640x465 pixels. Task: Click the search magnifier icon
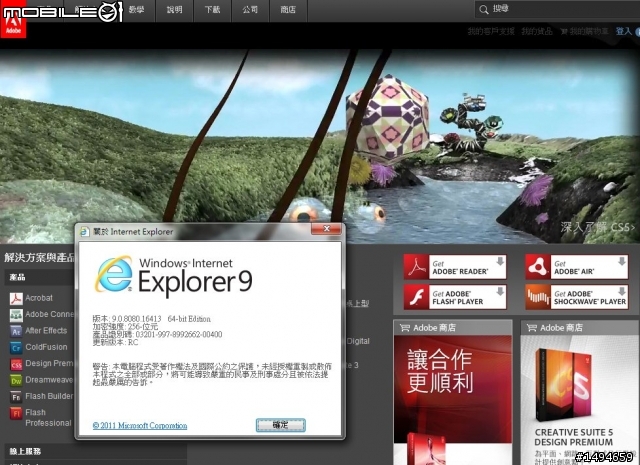484,10
